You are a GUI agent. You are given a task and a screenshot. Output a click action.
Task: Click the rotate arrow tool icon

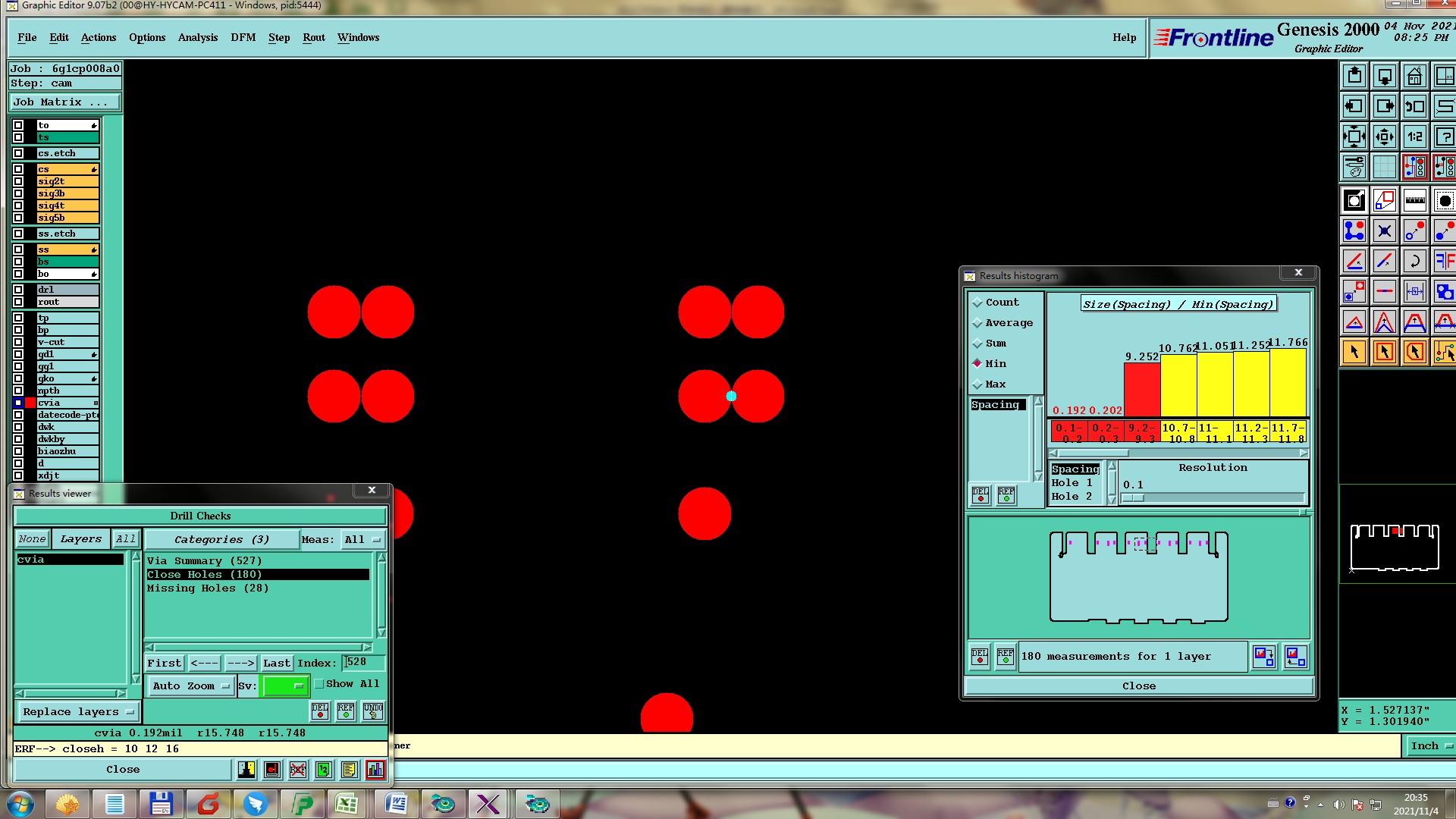[x=1414, y=262]
